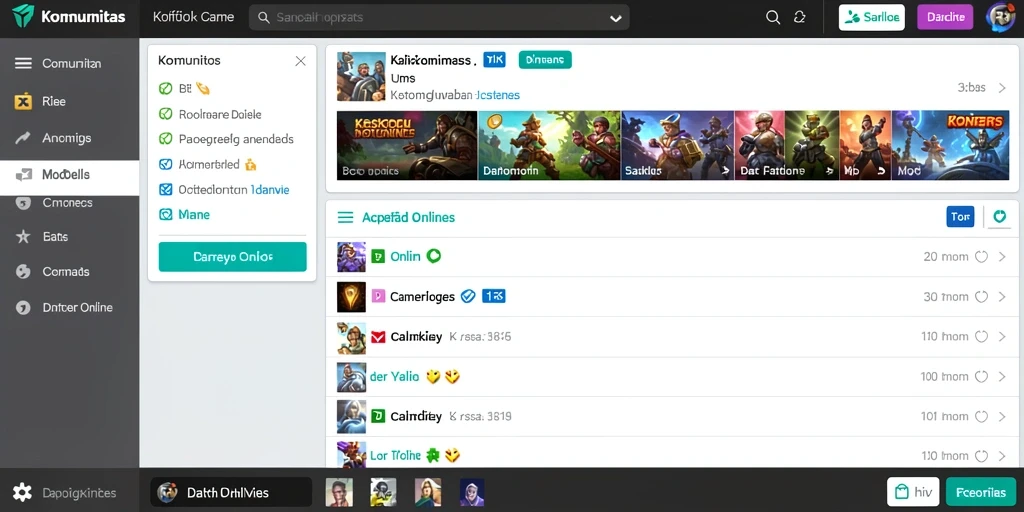The height and width of the screenshot is (512, 1024).
Task: Toggle the Roolmare Doiele checkbox
Action: (x=165, y=114)
